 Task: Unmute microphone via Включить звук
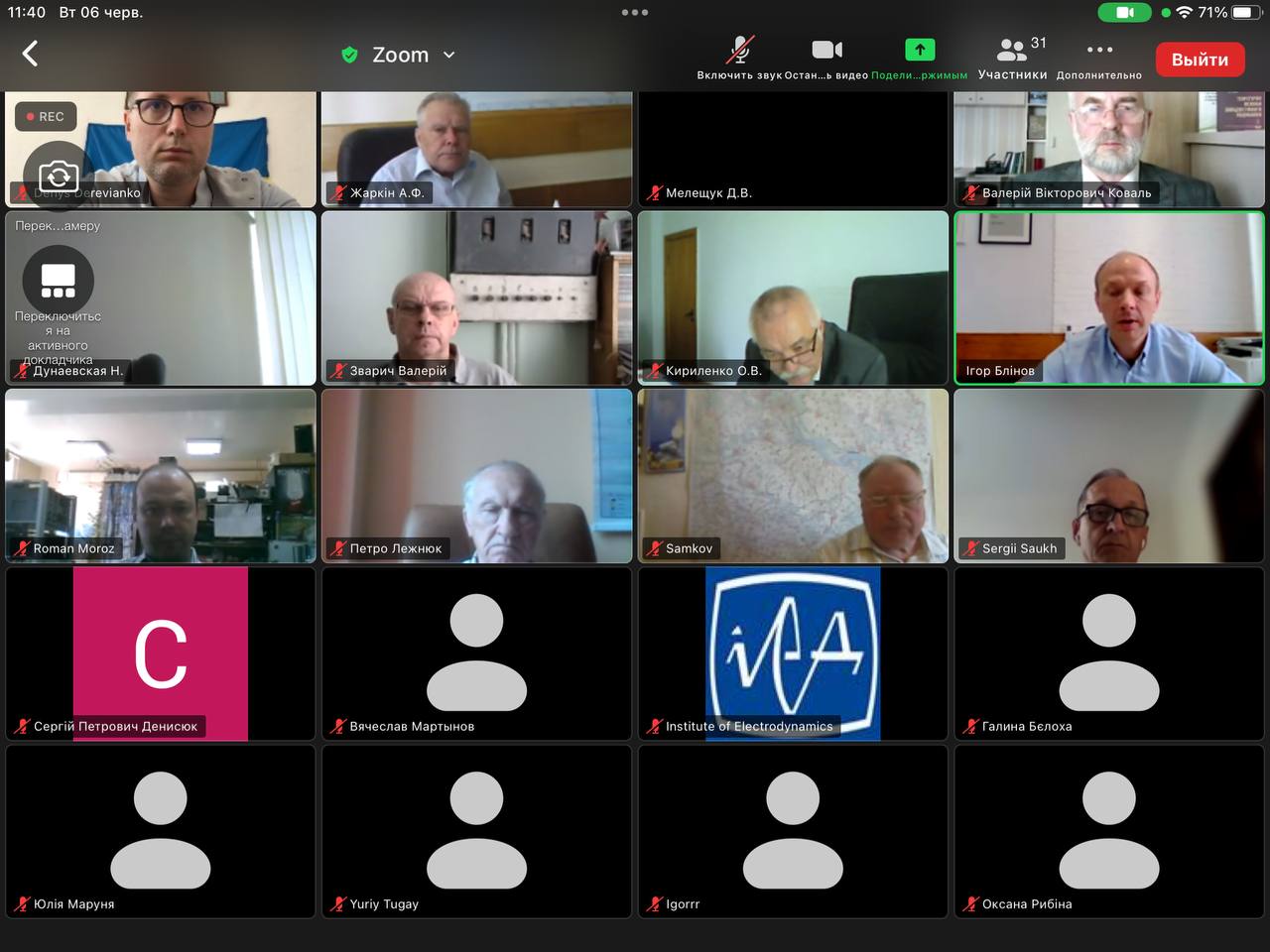(x=739, y=59)
